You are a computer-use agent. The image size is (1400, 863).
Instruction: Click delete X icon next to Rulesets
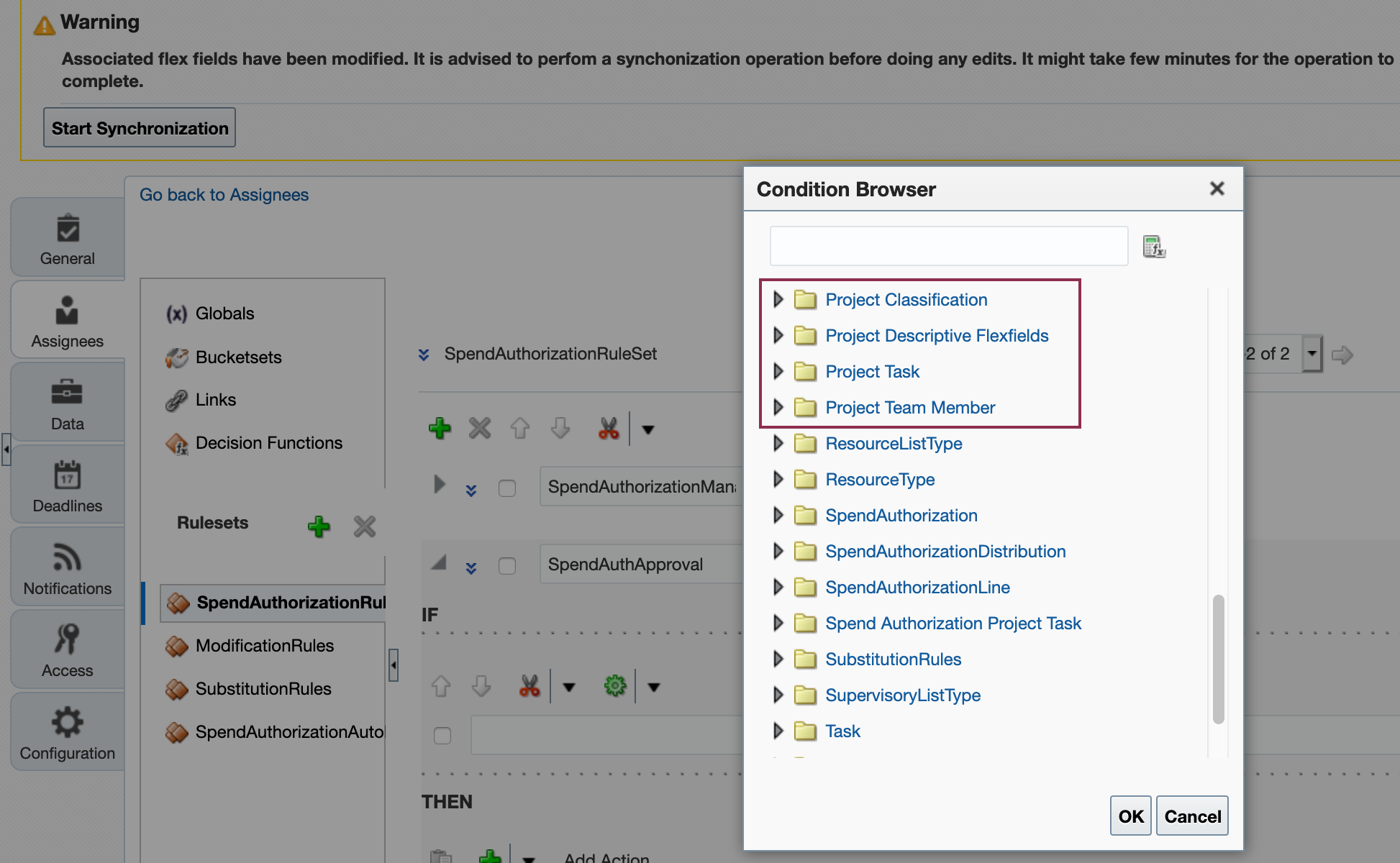[x=365, y=526]
